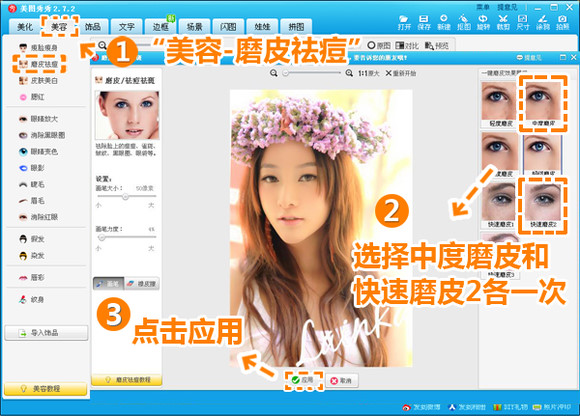Image resolution: width=580 pixels, height=416 pixels.
Task: Select 瘦脸瘦身 in the sidebar
Action: point(38,48)
